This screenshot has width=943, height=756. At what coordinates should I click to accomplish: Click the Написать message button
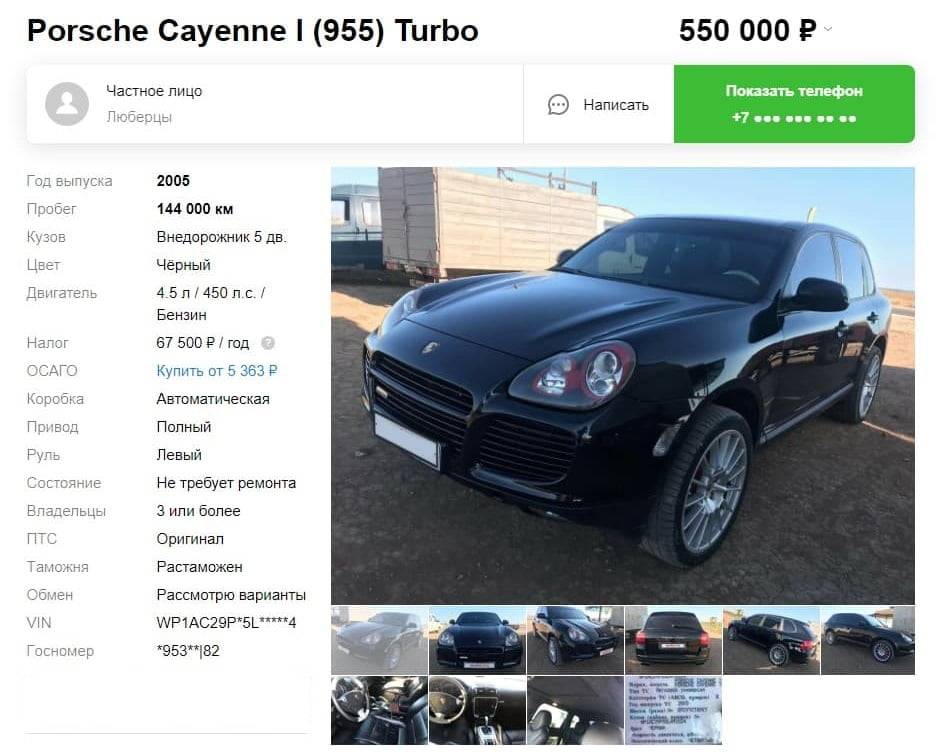pyautogui.click(x=598, y=105)
